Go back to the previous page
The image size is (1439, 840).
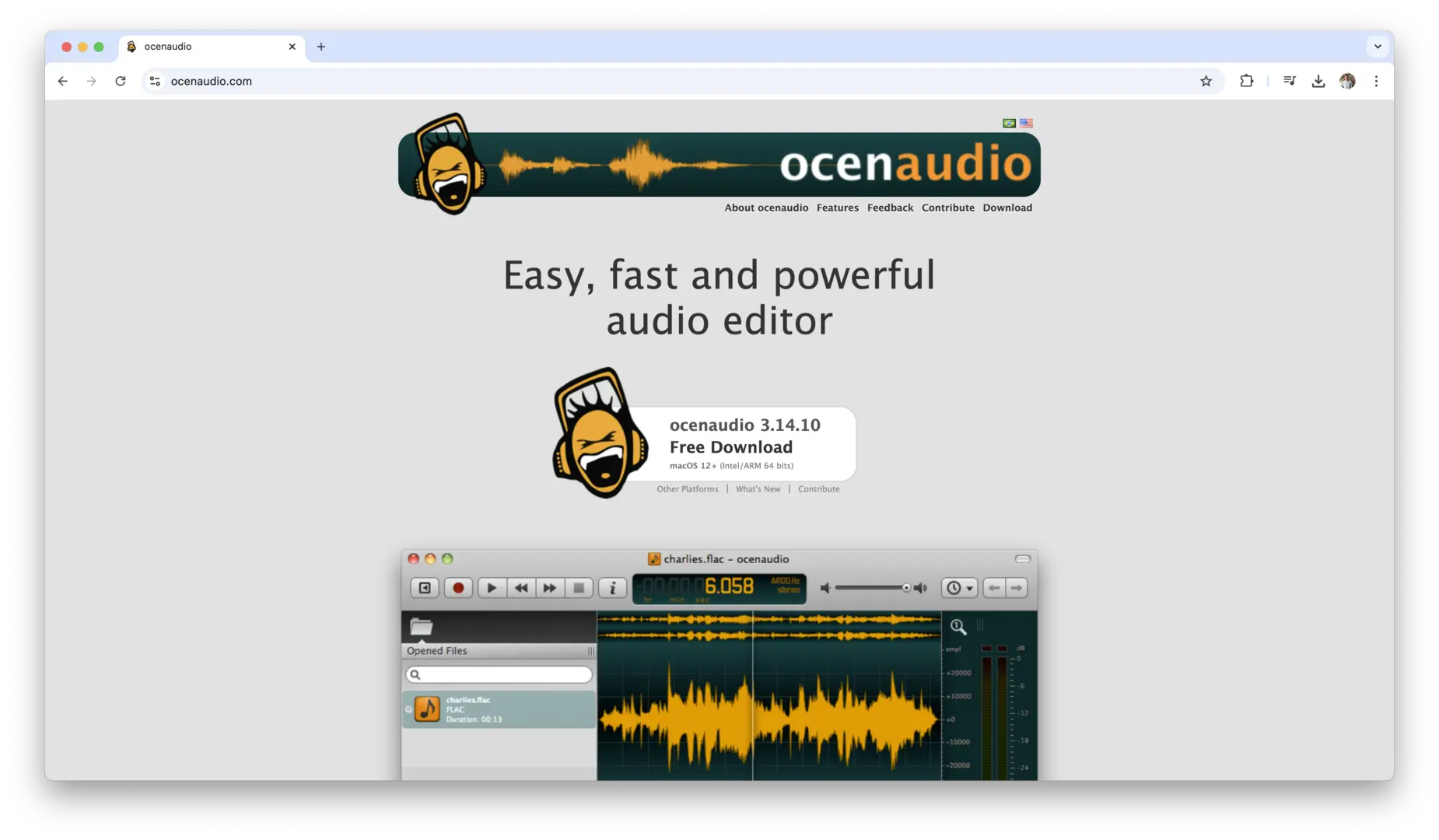click(63, 81)
